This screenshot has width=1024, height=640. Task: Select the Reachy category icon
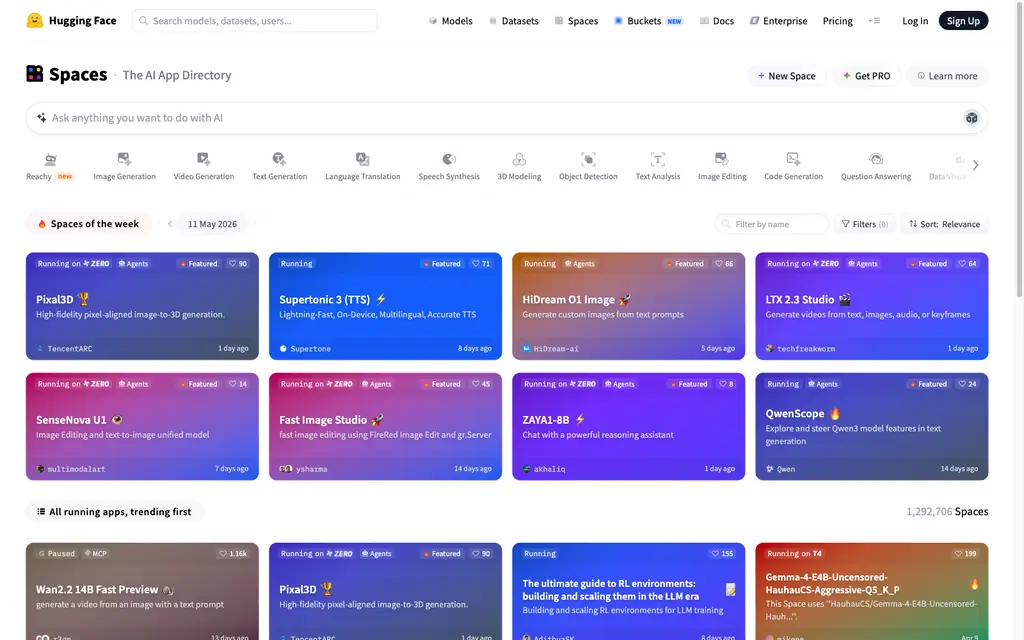(50, 159)
